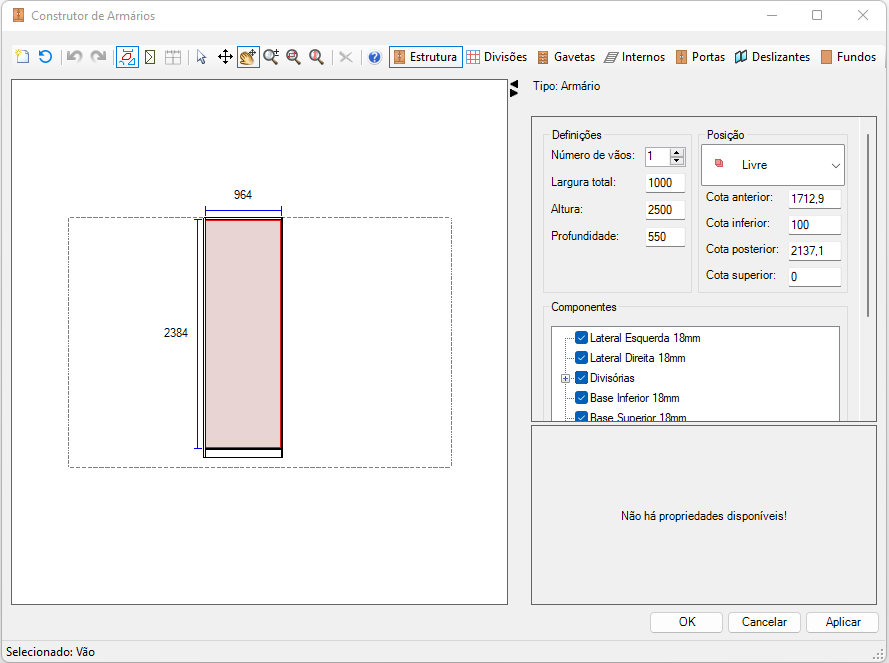Collapse side panel using splitter arrows
The width and height of the screenshot is (889, 663).
pos(514,88)
